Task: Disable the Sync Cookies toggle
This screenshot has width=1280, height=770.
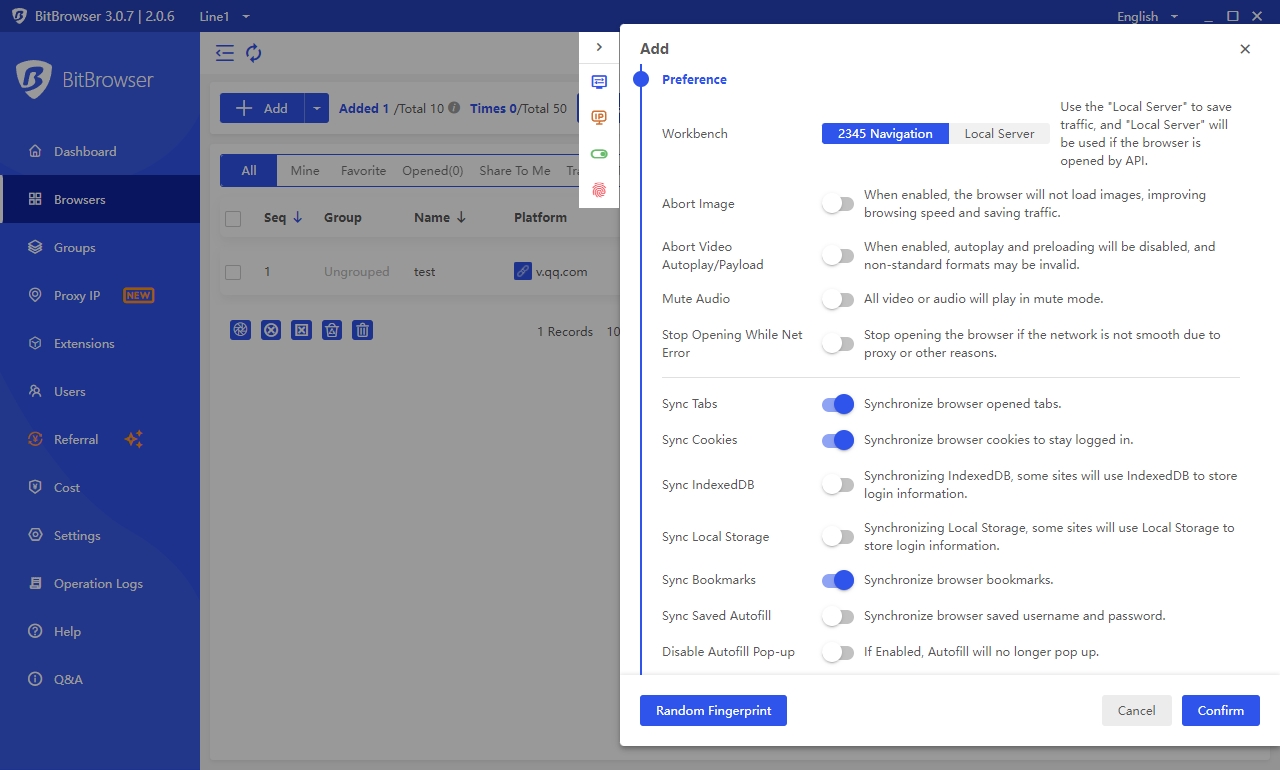Action: click(x=838, y=440)
